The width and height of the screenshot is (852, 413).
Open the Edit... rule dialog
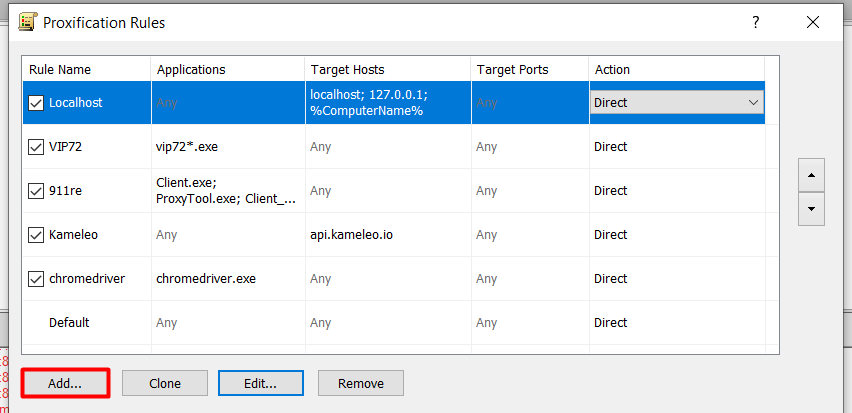click(x=260, y=383)
